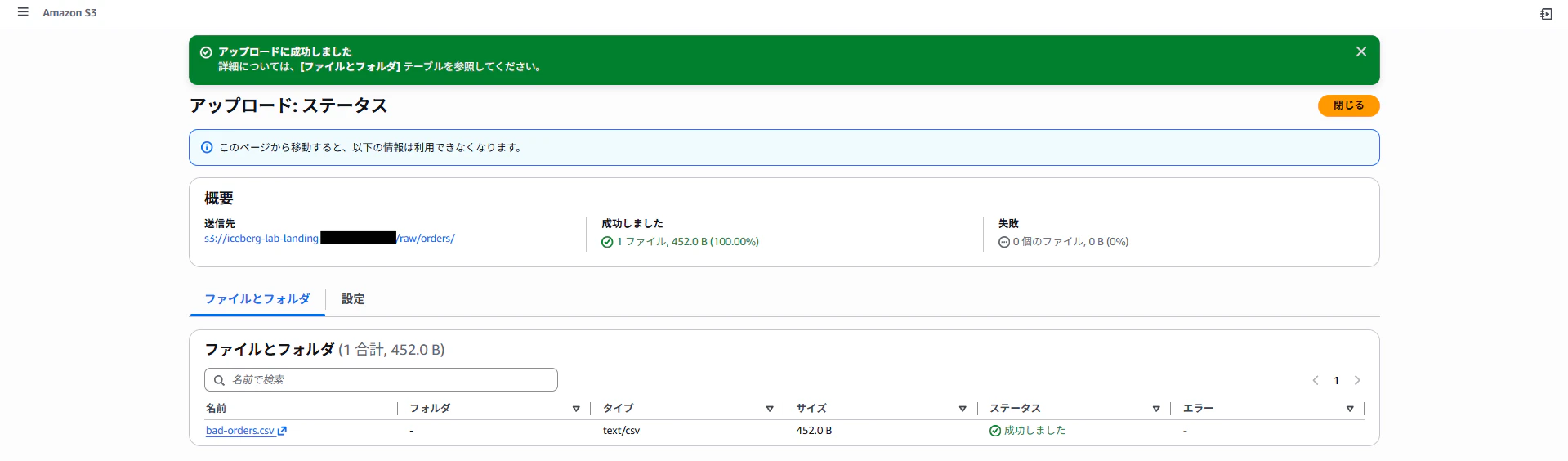Click the Amazon S3 title text
This screenshot has width=1568, height=461.
click(x=69, y=13)
